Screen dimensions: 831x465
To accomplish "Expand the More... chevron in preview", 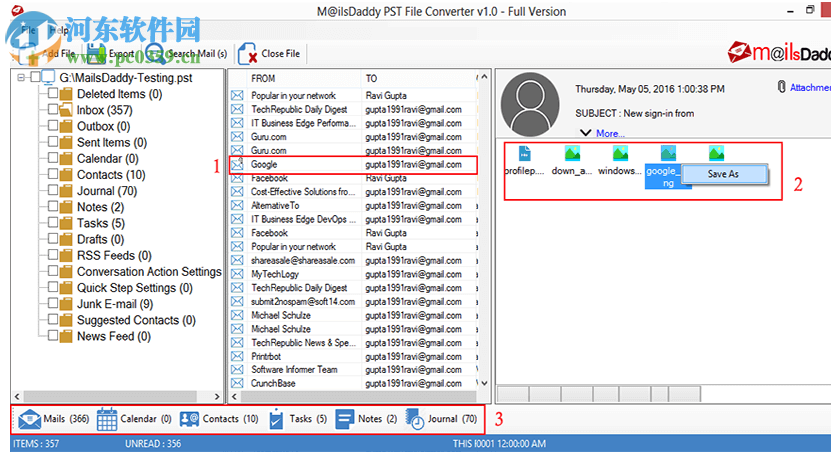I will coord(585,133).
